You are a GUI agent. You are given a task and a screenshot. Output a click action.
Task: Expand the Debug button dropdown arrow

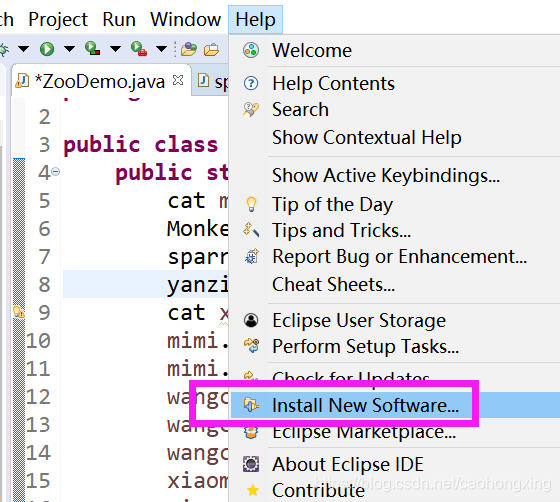[24, 49]
